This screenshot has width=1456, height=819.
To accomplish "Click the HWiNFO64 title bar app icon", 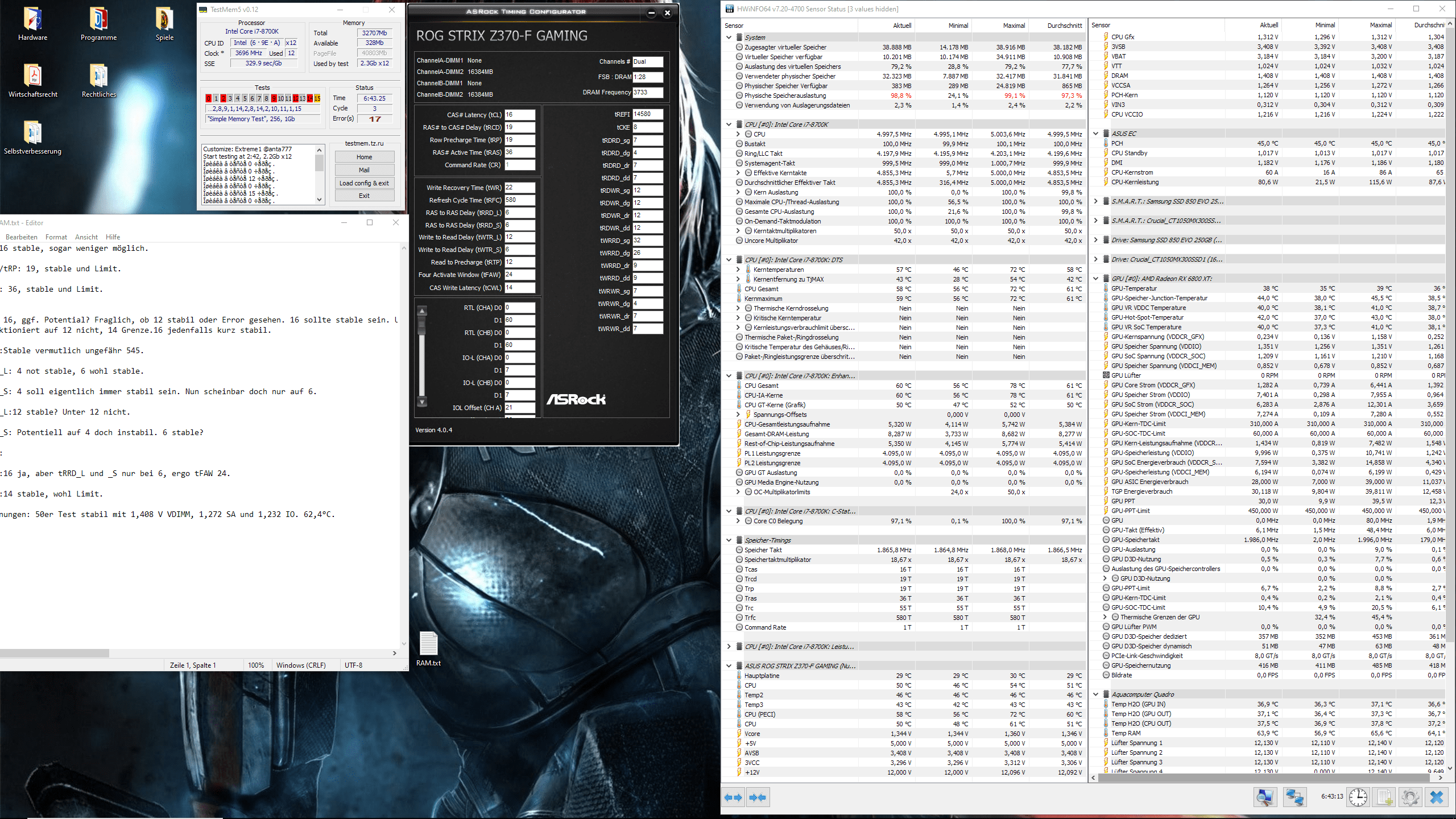I will [729, 9].
